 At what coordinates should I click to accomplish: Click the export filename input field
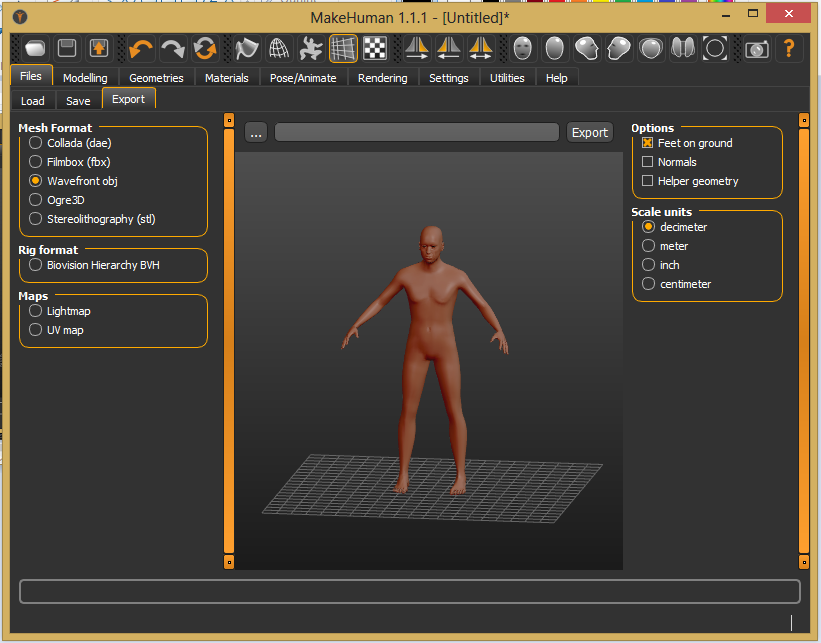(x=417, y=132)
